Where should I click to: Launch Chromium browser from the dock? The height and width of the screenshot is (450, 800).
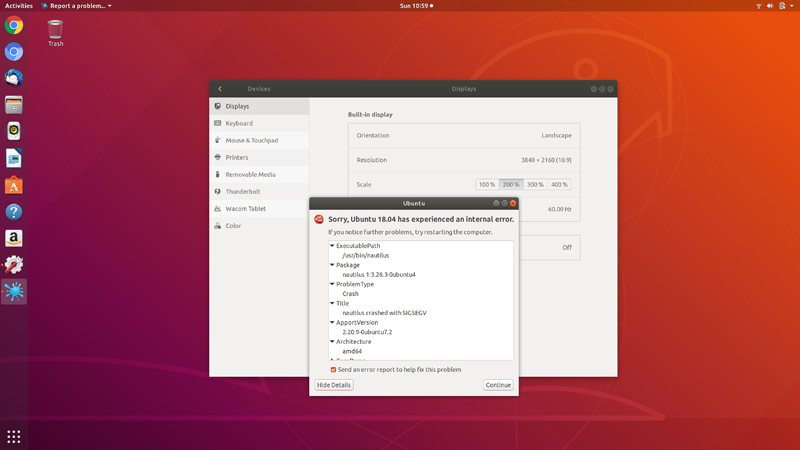14,52
